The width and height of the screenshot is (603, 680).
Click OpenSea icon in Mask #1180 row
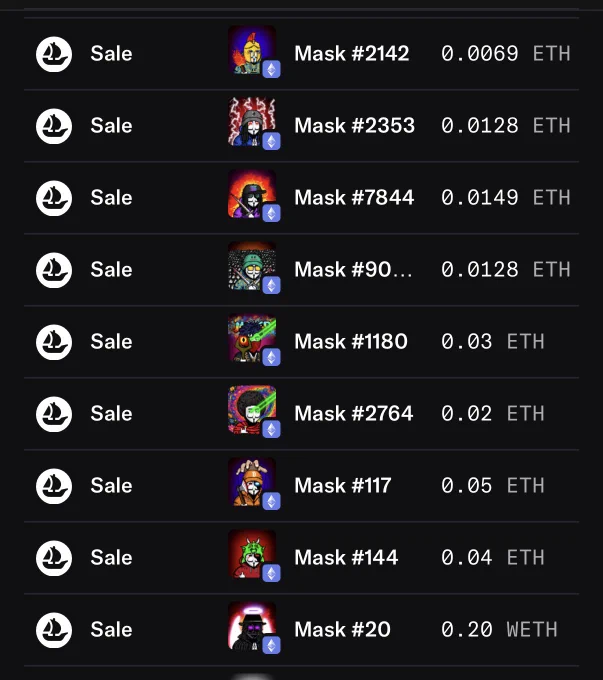click(x=54, y=342)
